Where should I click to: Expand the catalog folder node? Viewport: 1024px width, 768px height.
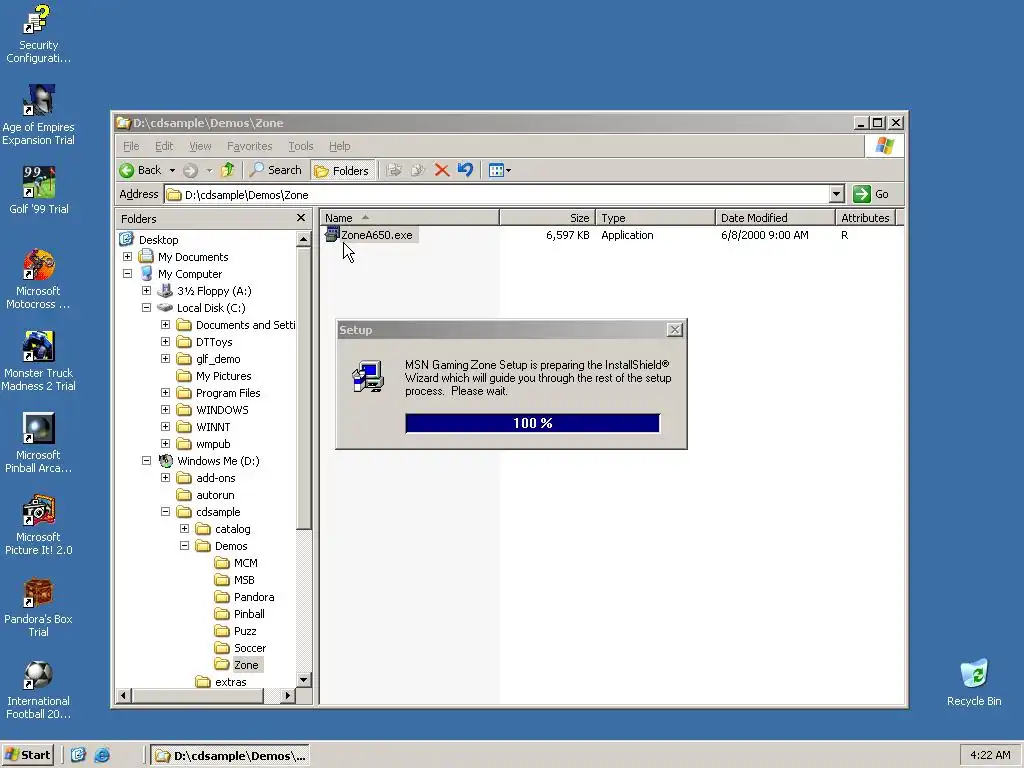[x=185, y=528]
